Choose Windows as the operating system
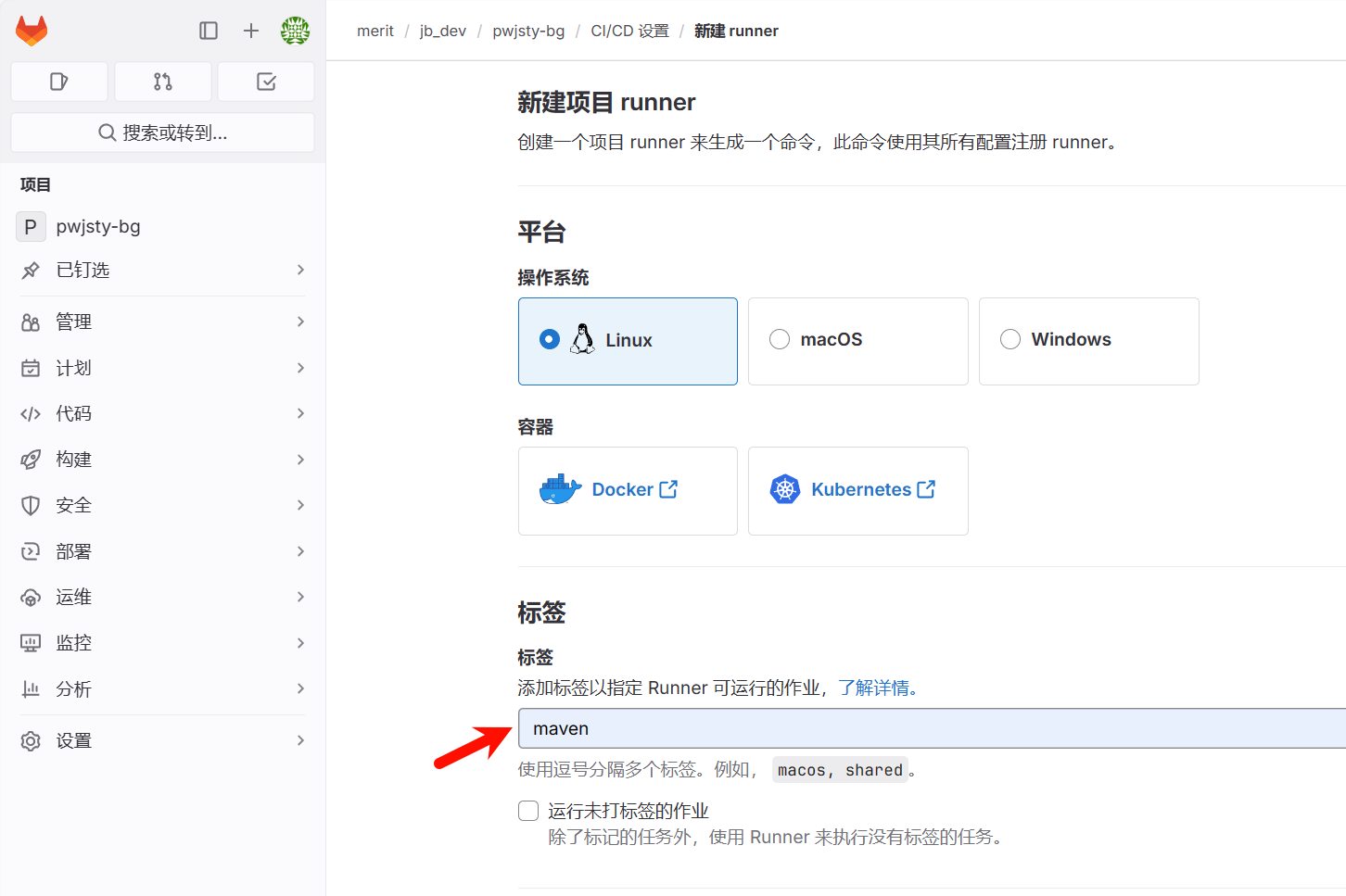The image size is (1346, 896). (x=1010, y=340)
